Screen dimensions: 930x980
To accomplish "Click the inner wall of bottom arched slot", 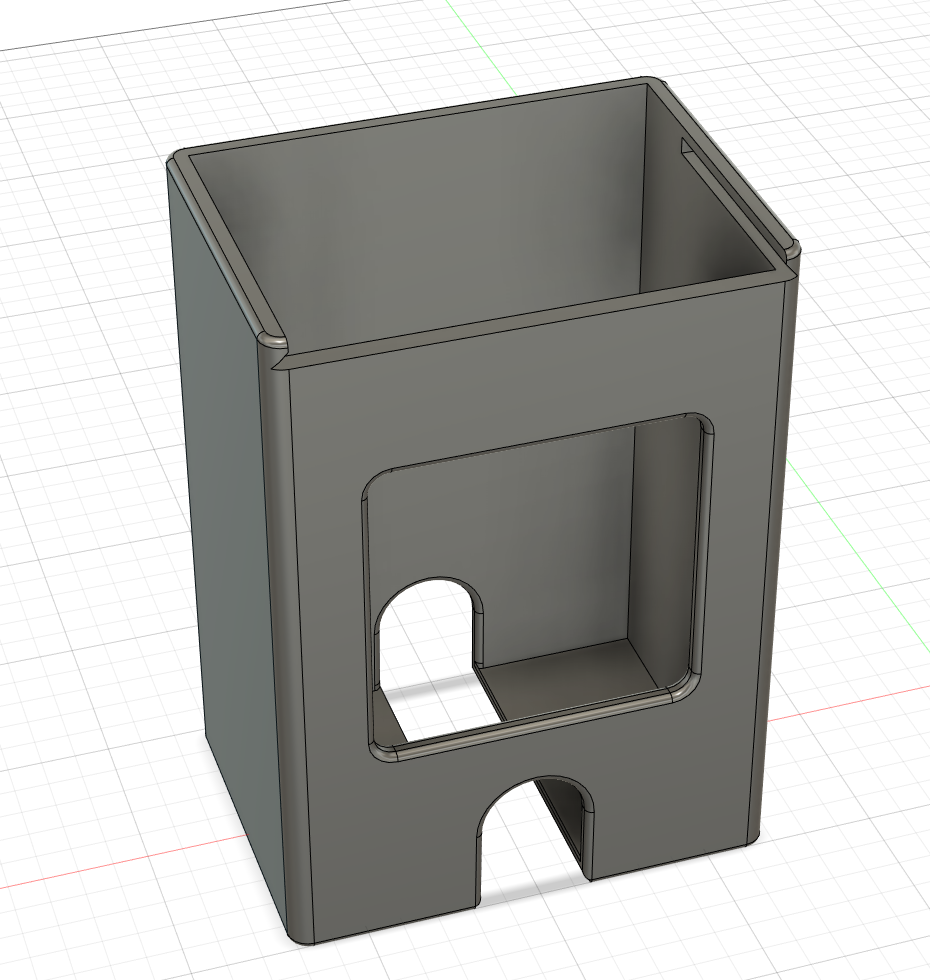I will tap(568, 825).
